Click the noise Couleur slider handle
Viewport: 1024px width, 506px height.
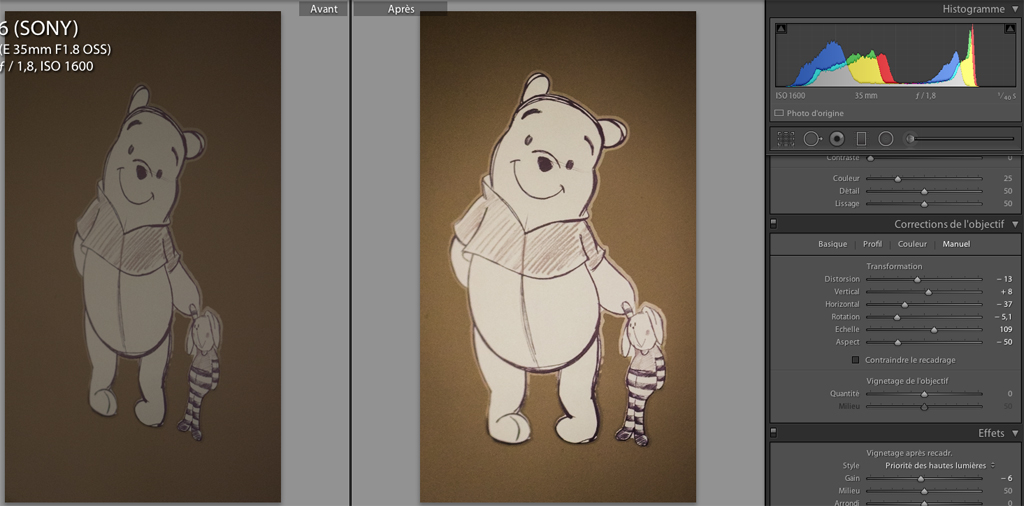897,179
